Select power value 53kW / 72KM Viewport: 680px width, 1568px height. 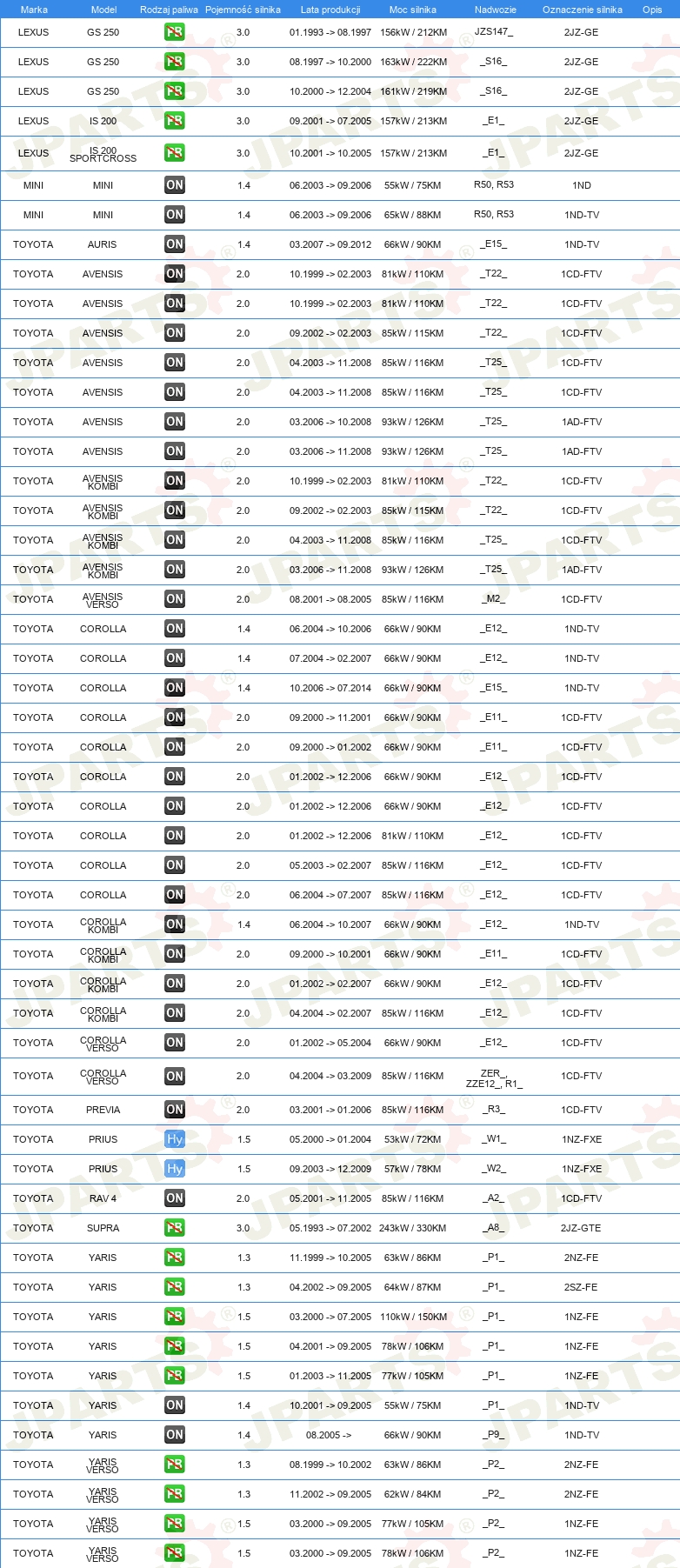[412, 1139]
